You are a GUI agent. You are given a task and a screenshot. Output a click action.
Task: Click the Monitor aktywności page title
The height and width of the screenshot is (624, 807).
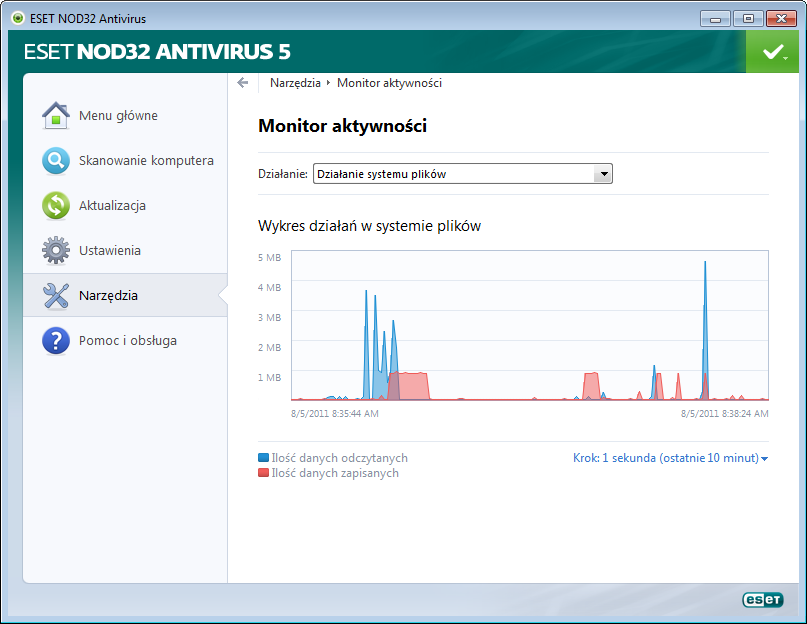tap(342, 126)
